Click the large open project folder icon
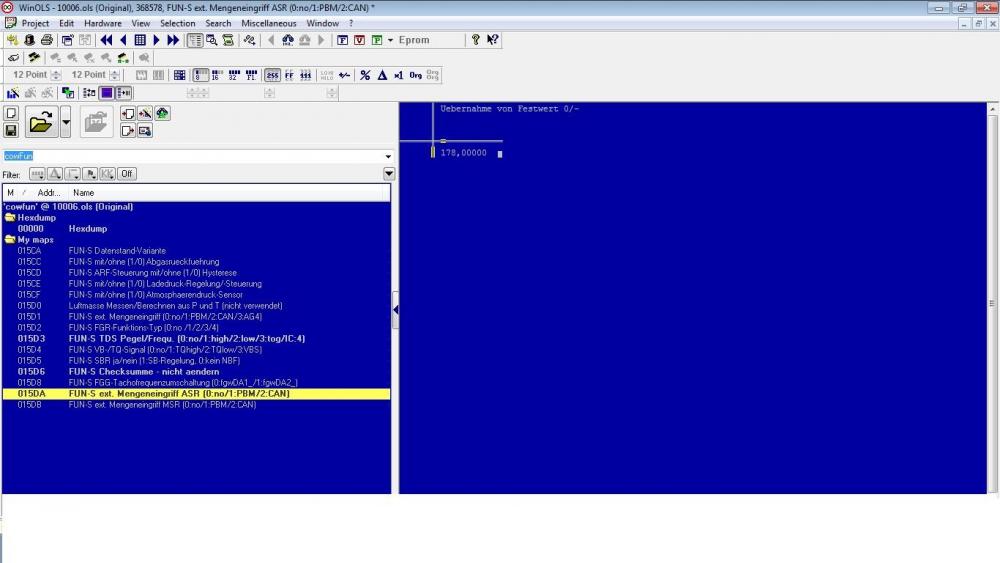 pos(41,122)
